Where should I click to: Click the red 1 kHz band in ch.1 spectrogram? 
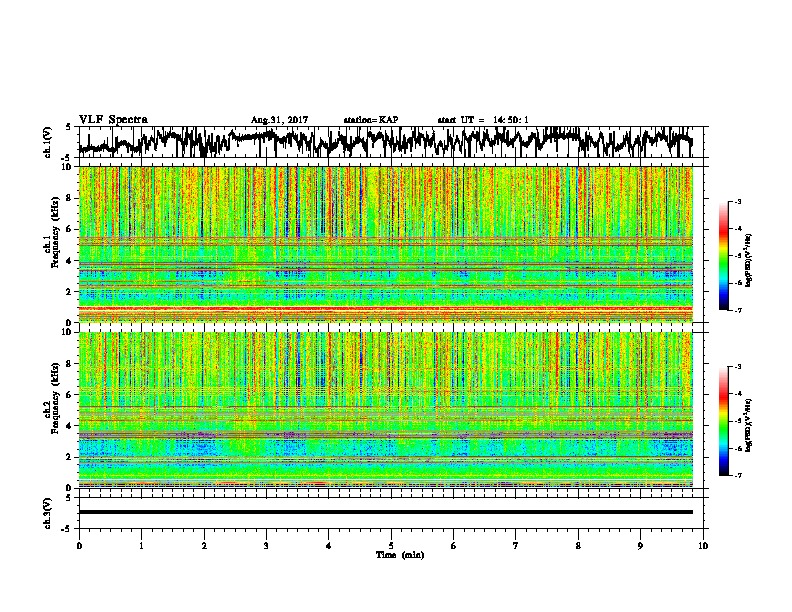pos(386,308)
